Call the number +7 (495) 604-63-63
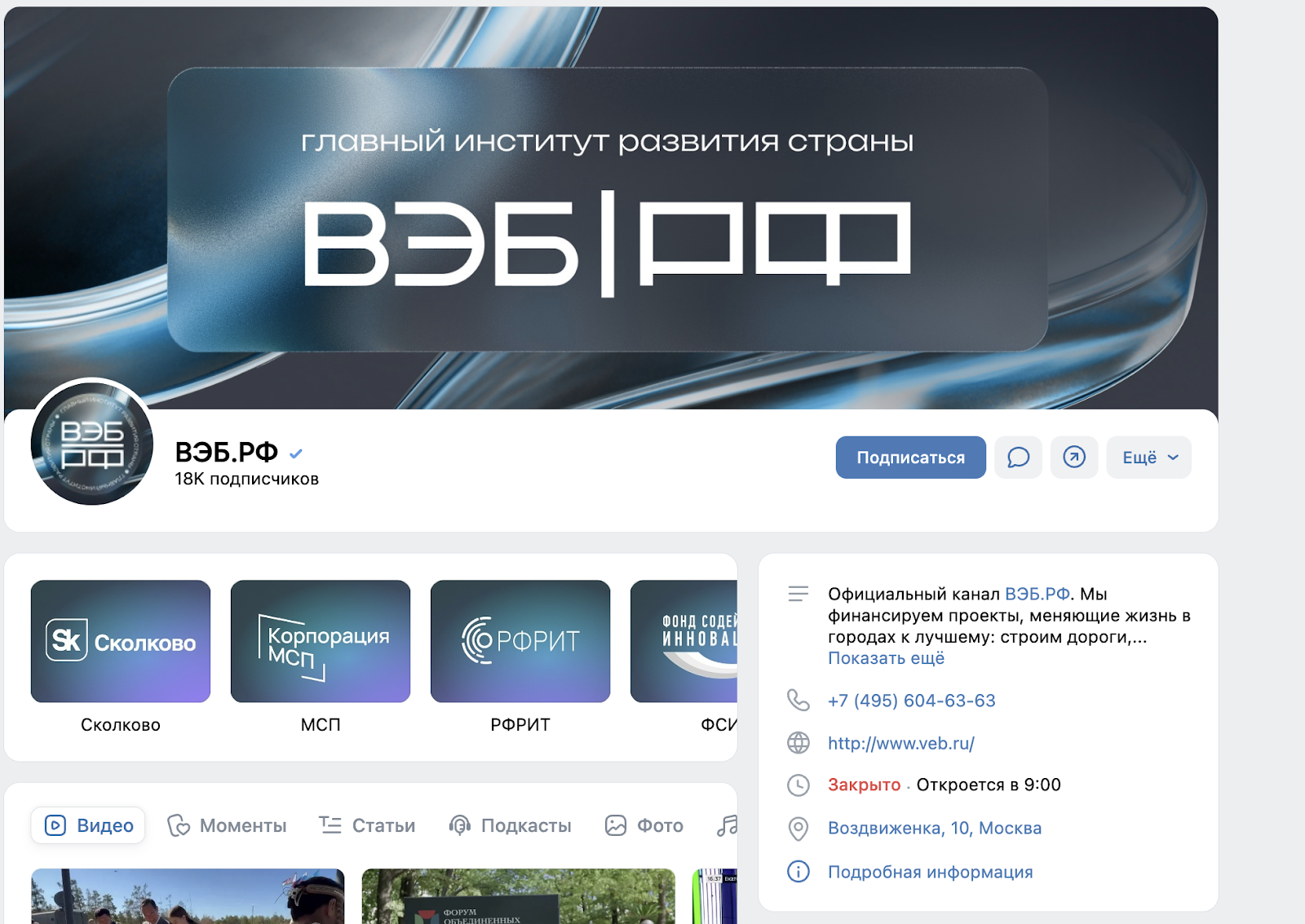 pyautogui.click(x=911, y=701)
